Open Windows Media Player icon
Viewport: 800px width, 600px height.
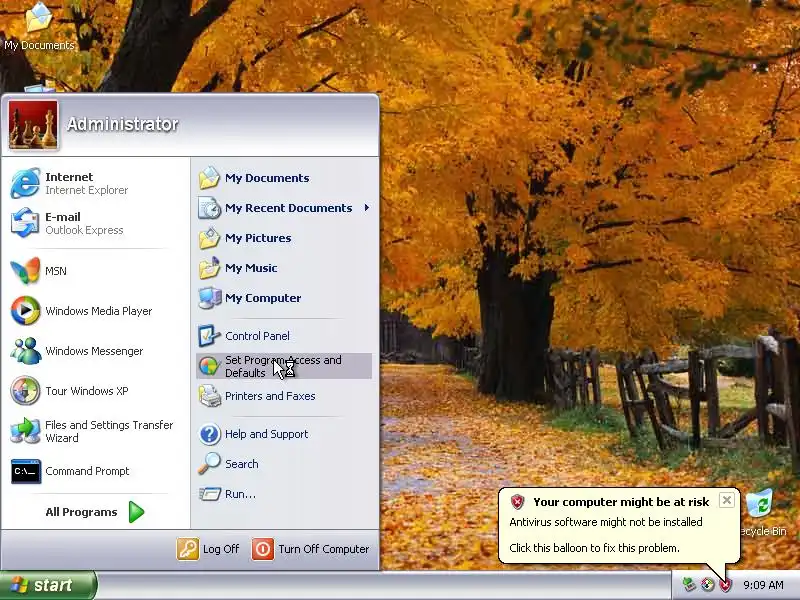click(25, 310)
